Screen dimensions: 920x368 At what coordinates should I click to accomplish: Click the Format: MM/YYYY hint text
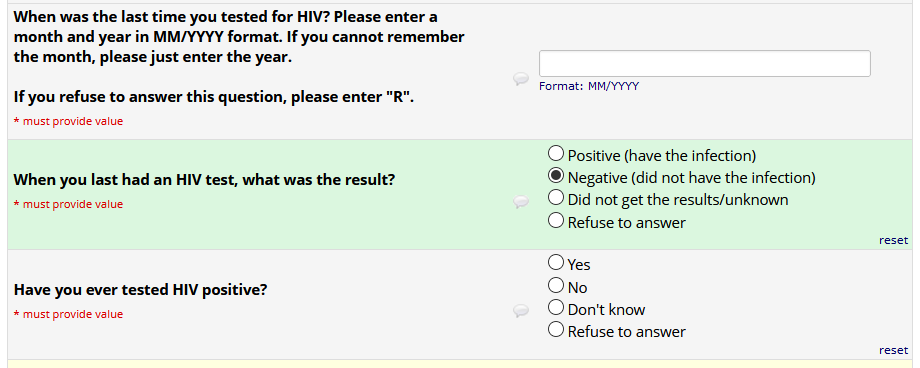(589, 86)
